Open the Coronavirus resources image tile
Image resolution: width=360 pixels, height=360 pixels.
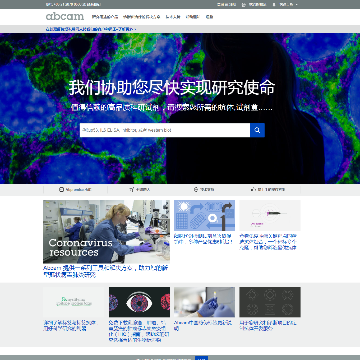tap(106, 232)
